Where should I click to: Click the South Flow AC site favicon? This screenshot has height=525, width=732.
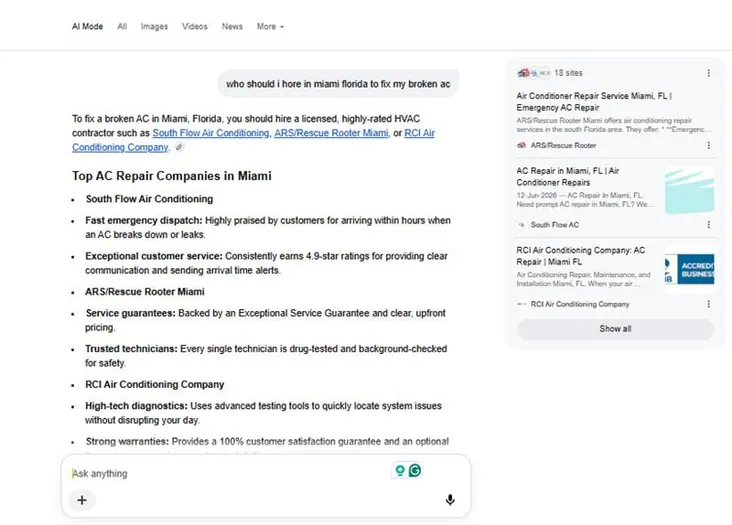pos(521,224)
